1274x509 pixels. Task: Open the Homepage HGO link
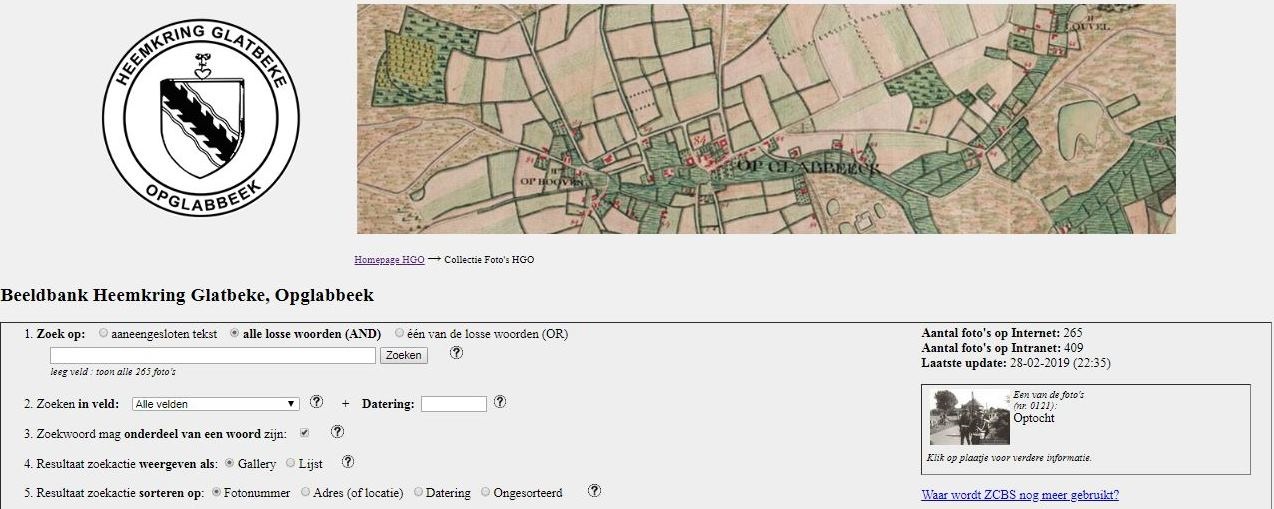[389, 260]
